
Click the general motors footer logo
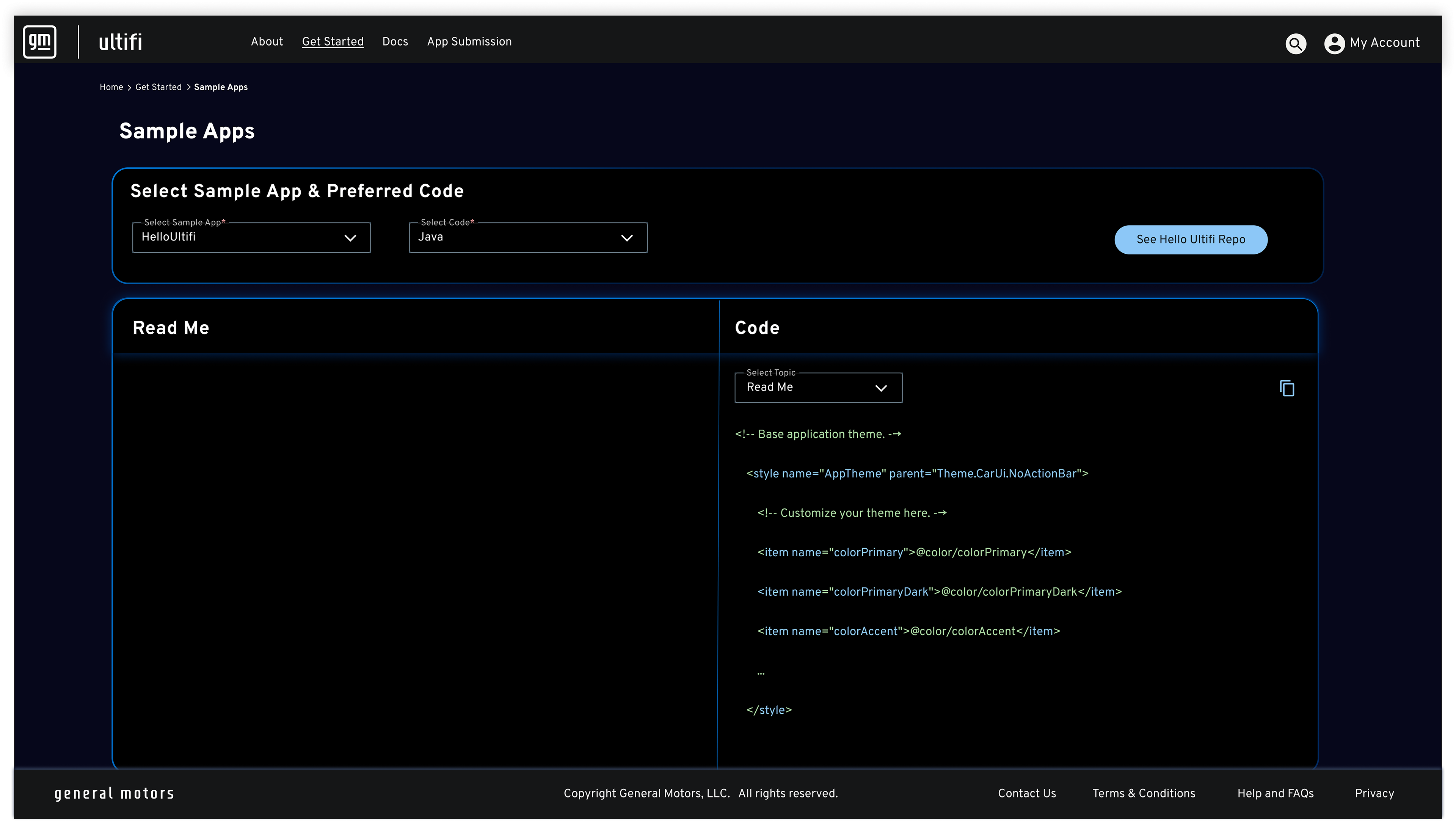114,794
